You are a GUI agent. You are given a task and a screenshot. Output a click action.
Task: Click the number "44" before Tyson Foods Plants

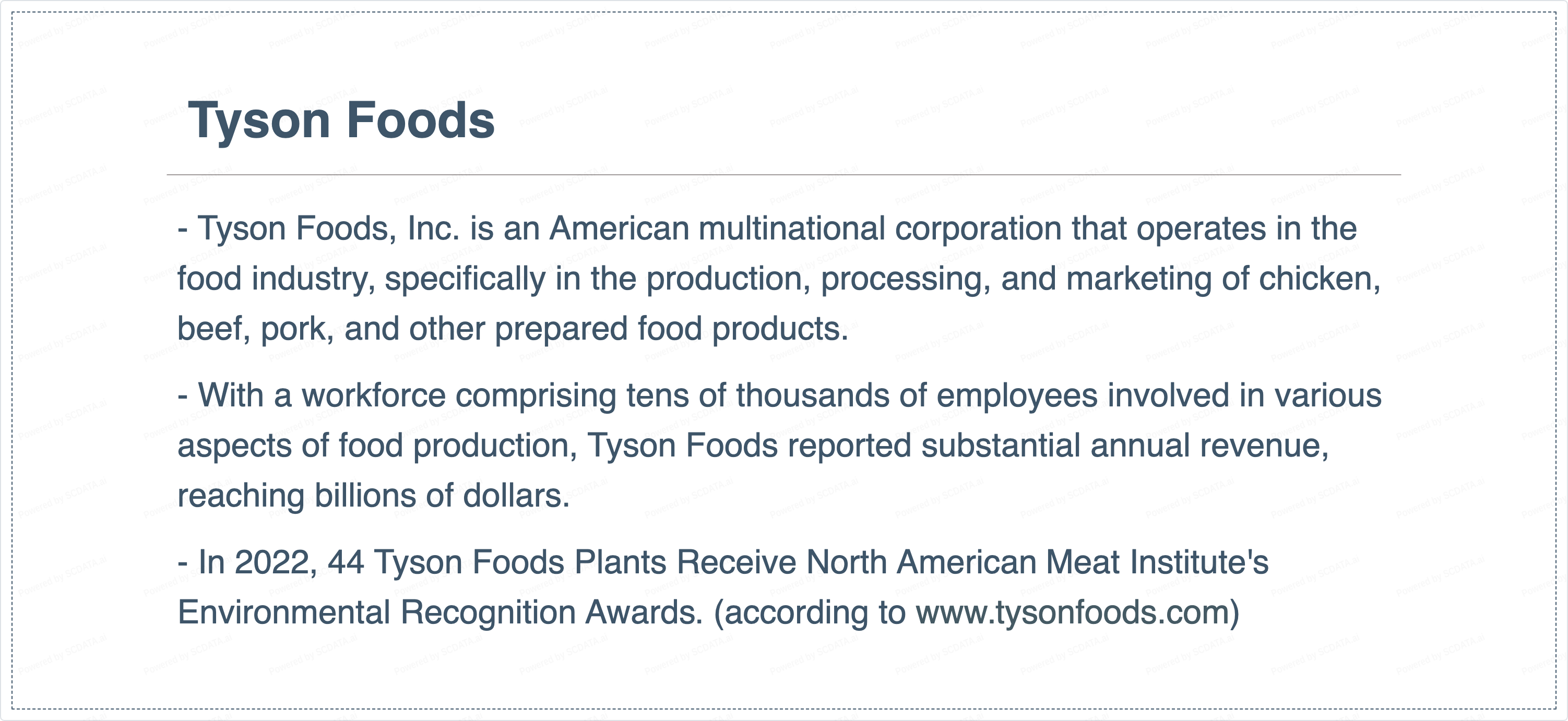(x=346, y=562)
